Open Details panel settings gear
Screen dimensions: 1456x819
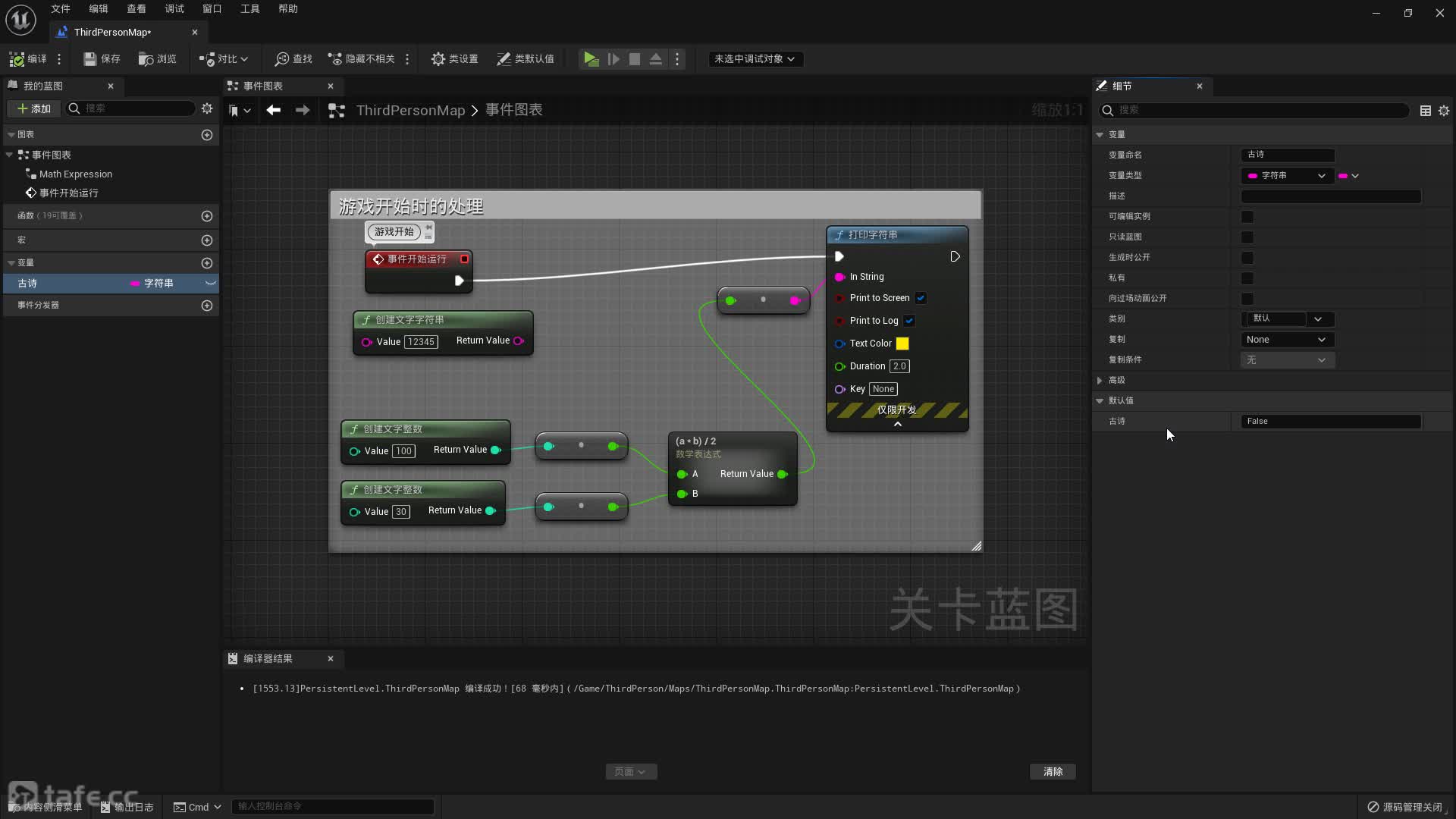(x=1444, y=111)
